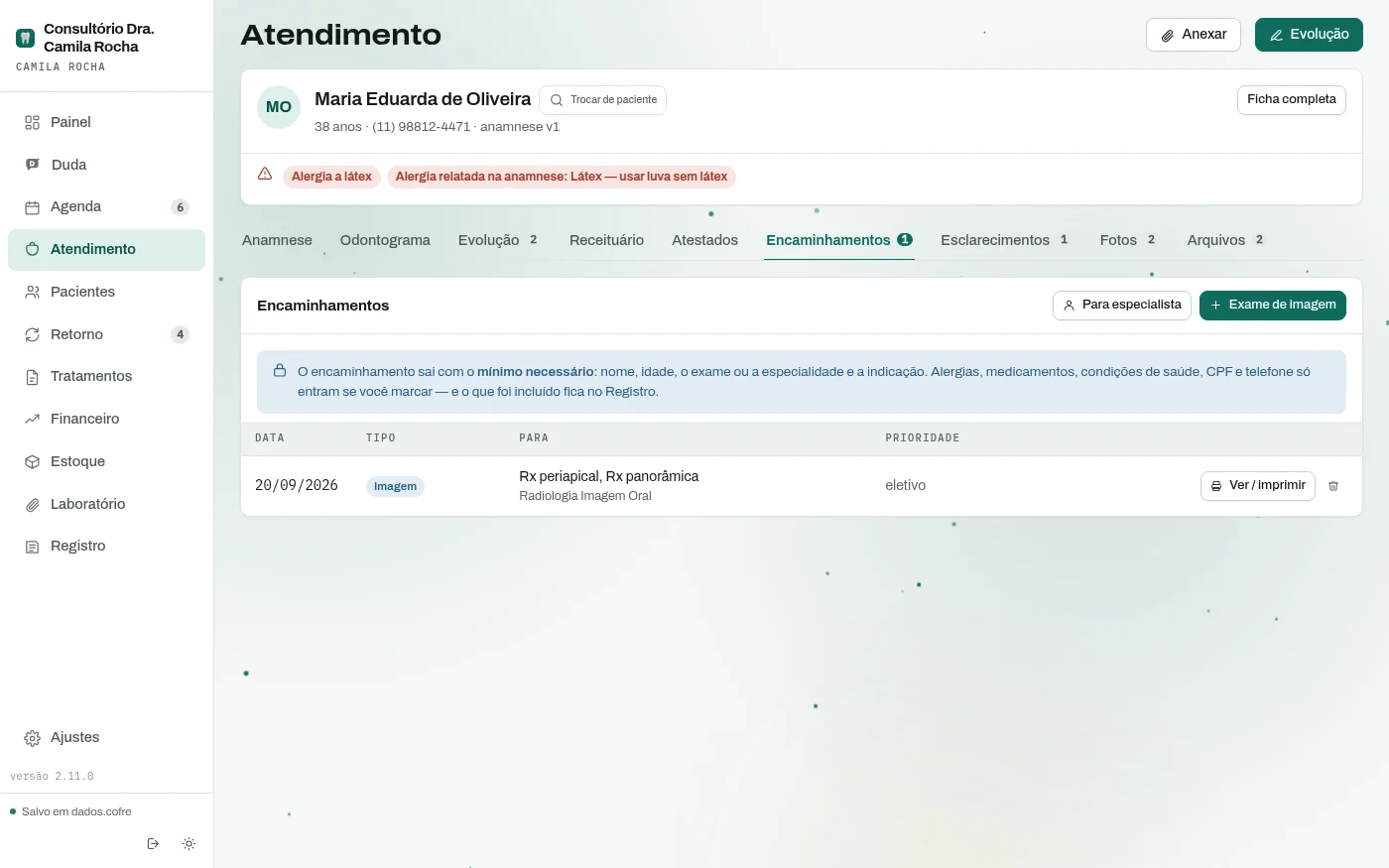Open the Financeiro section
Screen dimensions: 1389x868
click(x=106, y=419)
